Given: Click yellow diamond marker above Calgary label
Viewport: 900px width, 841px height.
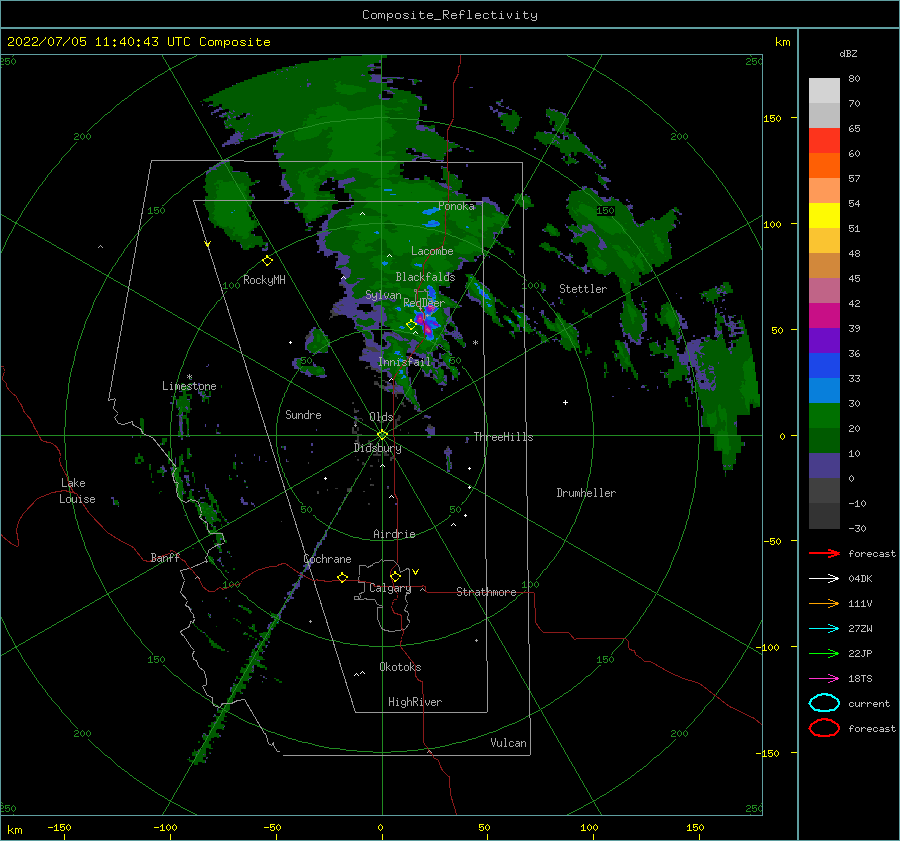Looking at the screenshot, I should point(395,576).
